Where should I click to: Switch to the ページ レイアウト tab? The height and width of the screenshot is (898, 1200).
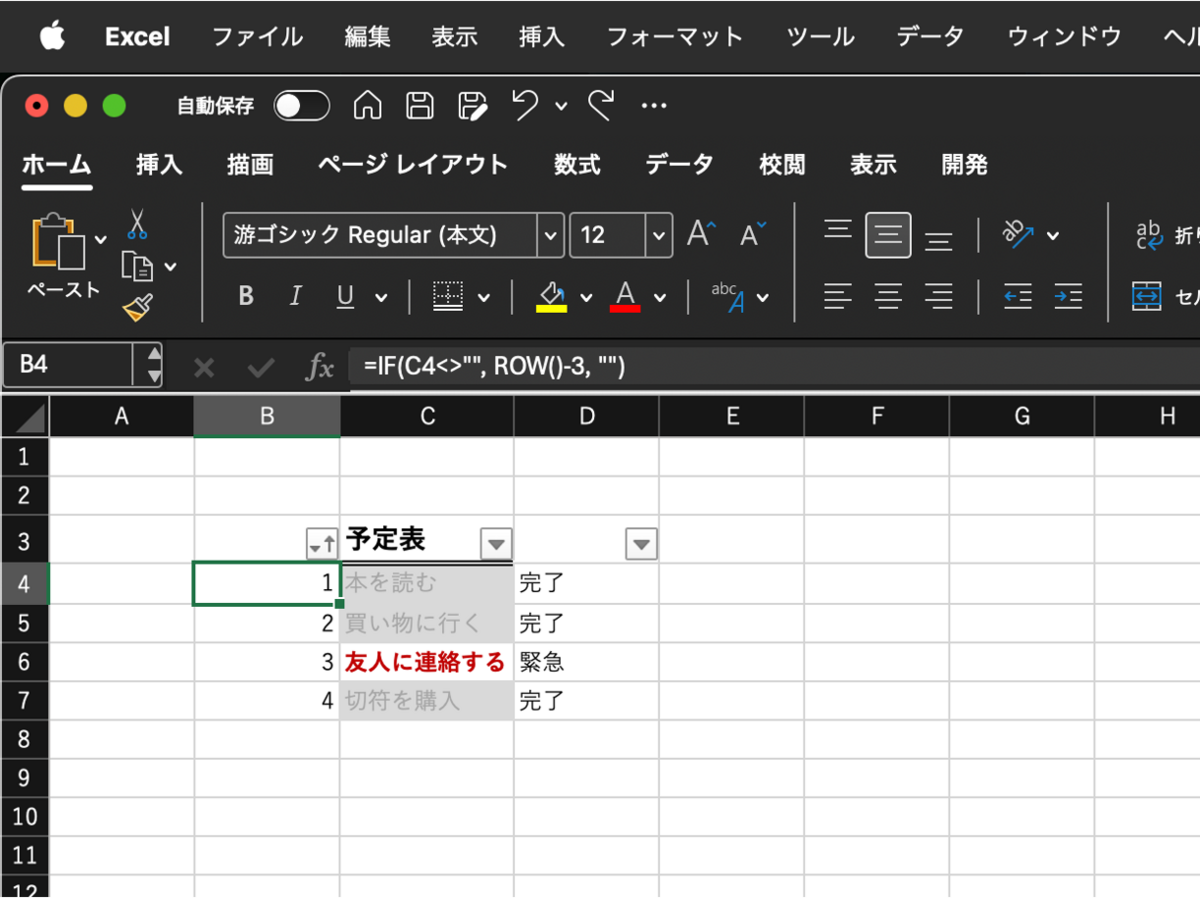(413, 165)
